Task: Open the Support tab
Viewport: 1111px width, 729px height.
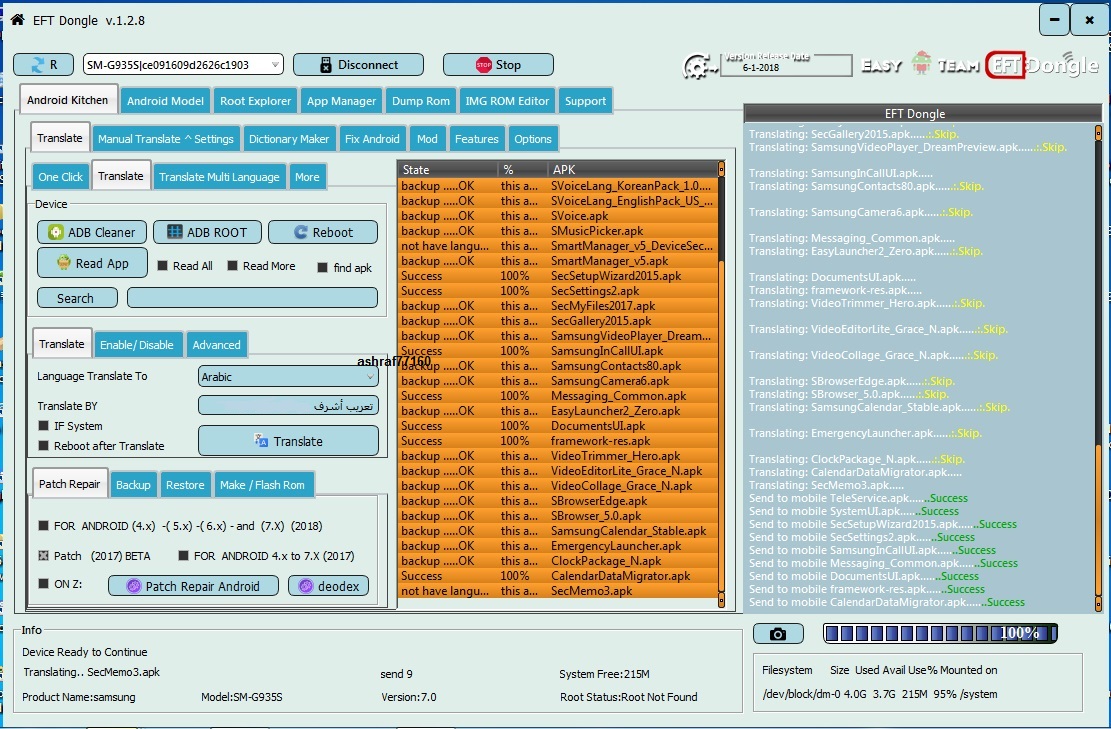Action: [585, 101]
